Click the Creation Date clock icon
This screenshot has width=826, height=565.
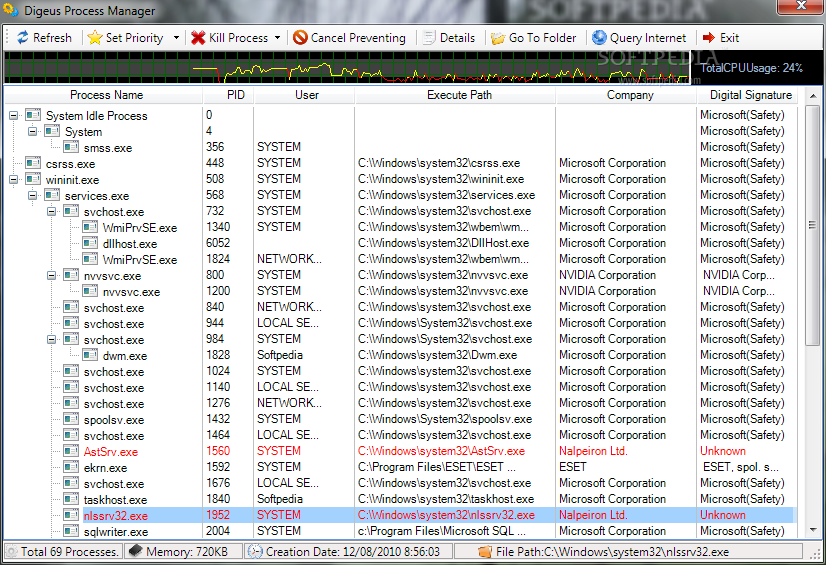coord(255,551)
